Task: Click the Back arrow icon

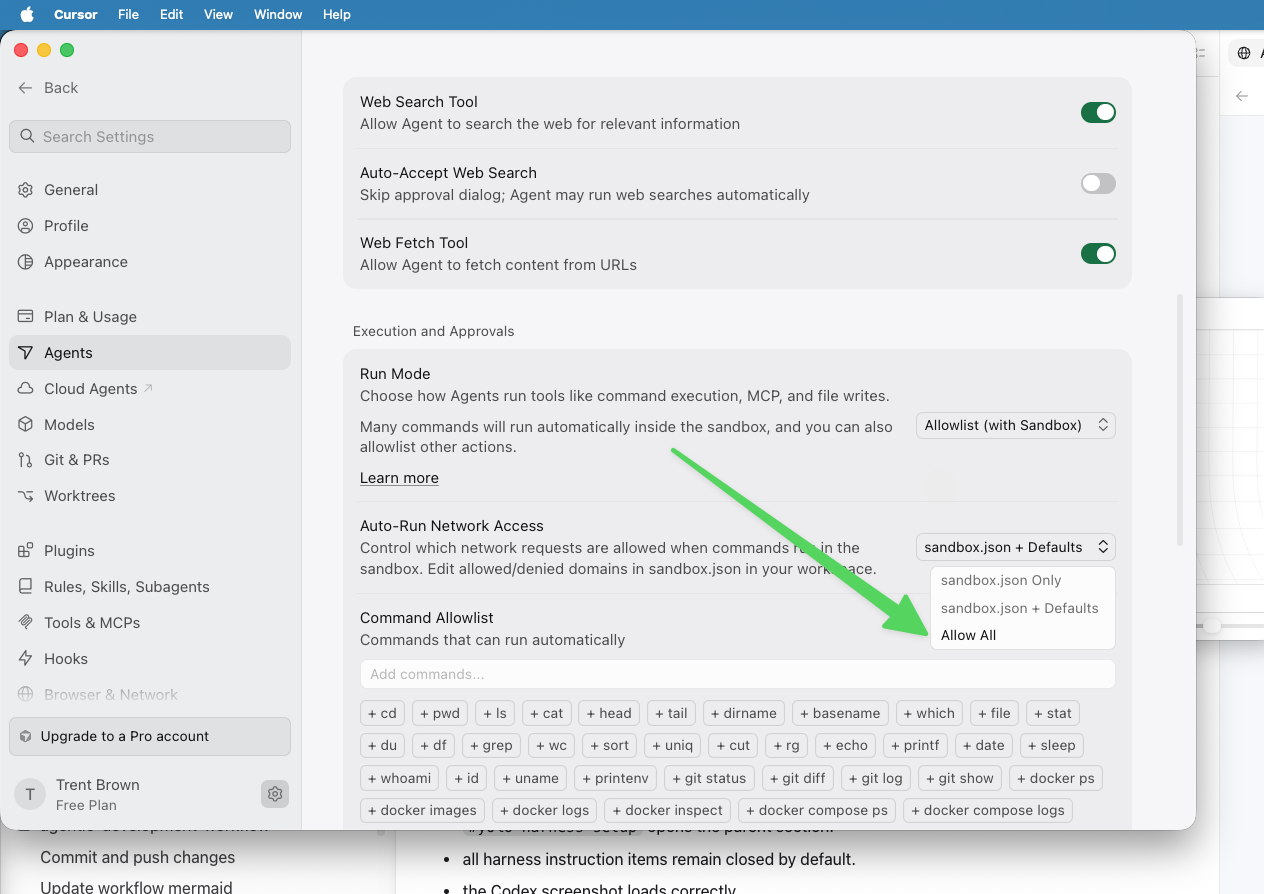Action: [x=26, y=88]
